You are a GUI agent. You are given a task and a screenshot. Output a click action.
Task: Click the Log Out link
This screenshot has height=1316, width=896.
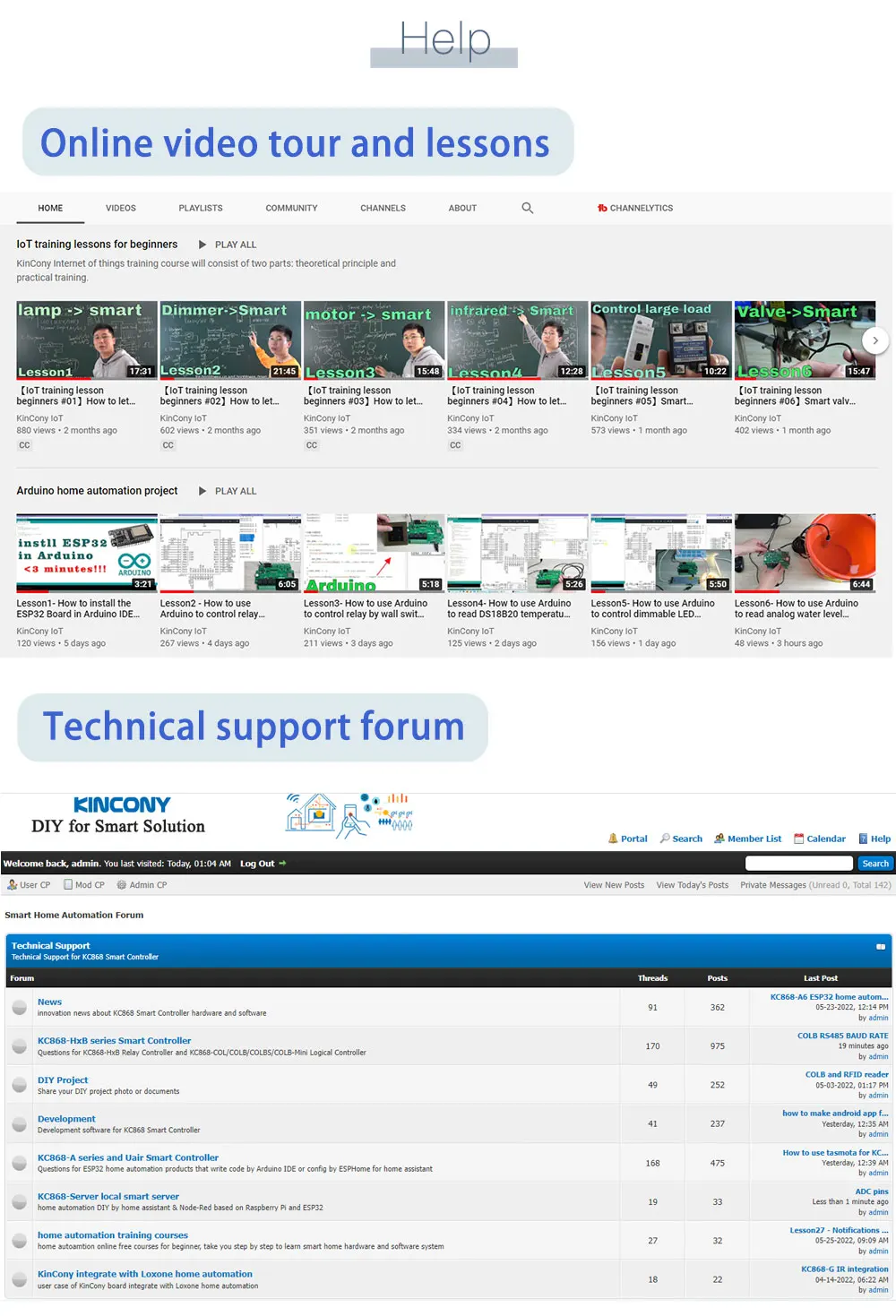[257, 864]
